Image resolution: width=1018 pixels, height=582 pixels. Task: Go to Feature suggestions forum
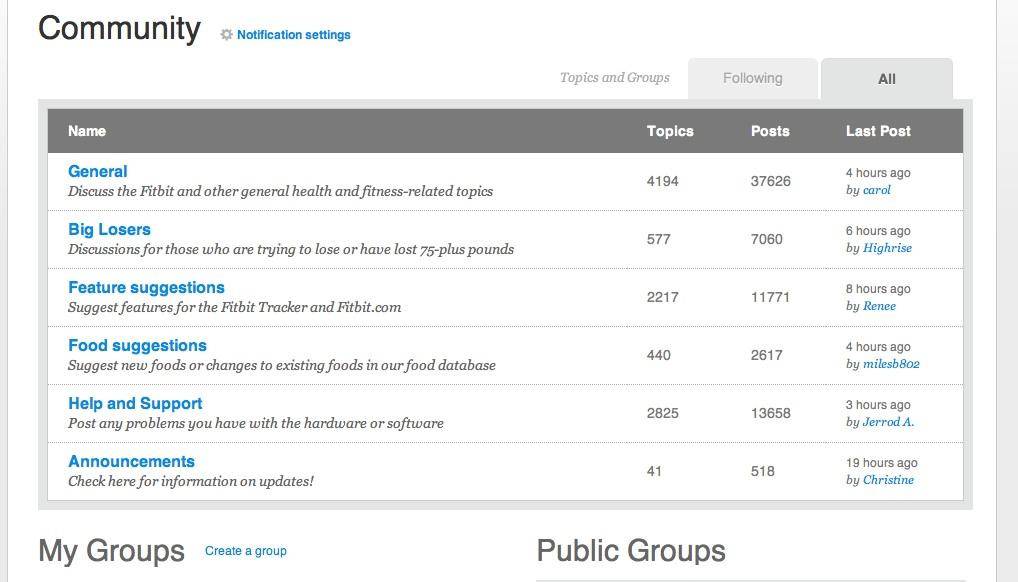[x=146, y=287]
